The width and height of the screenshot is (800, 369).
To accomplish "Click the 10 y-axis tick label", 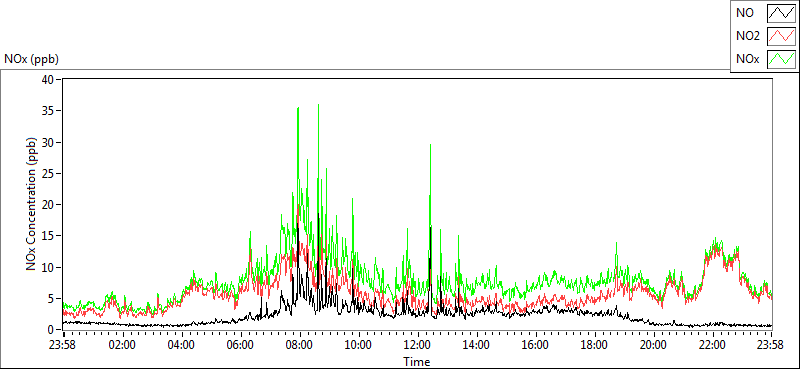I will coord(48,267).
